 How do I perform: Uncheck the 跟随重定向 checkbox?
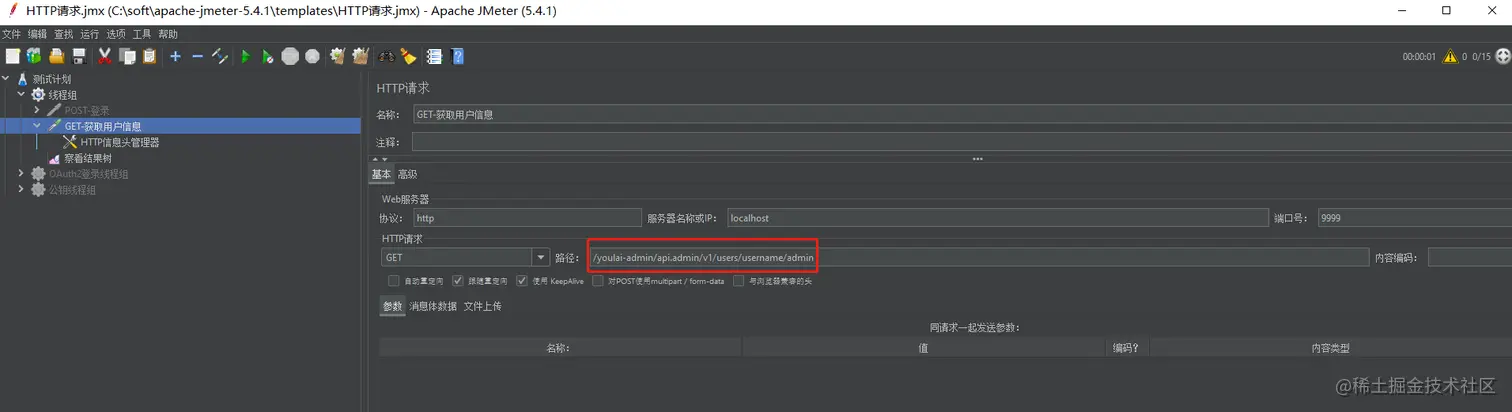point(458,281)
